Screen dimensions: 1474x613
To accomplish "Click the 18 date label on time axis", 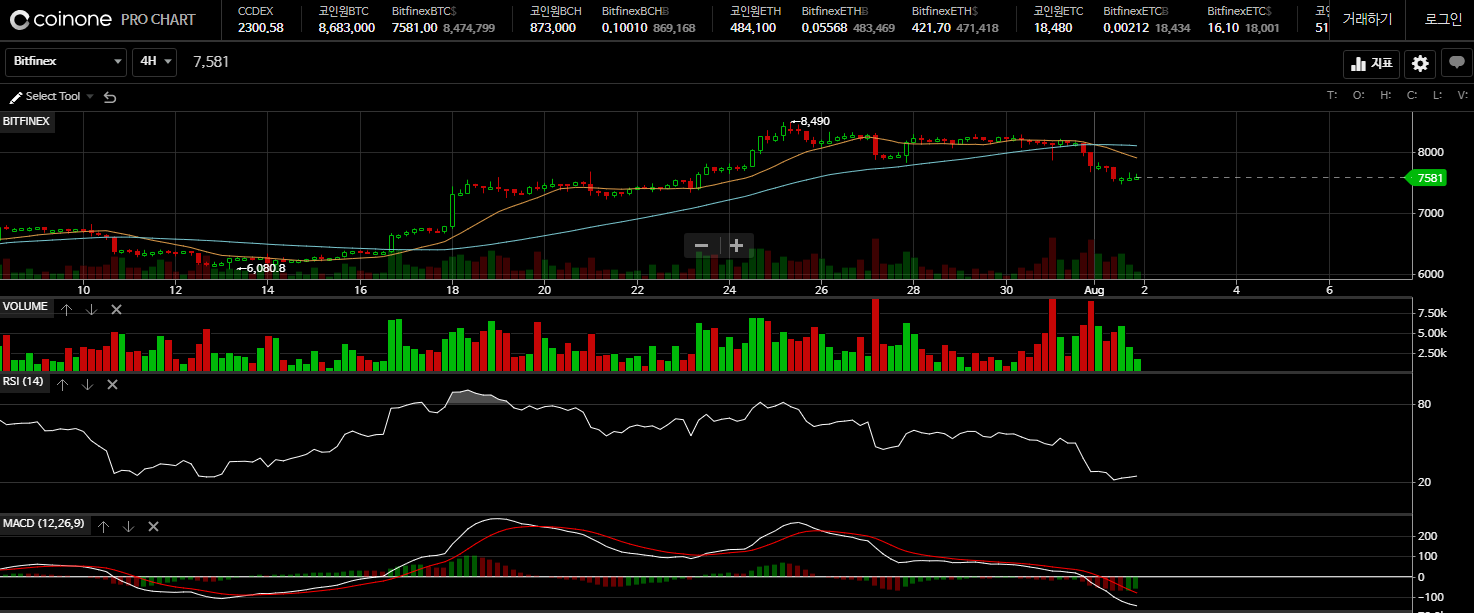I will tap(452, 290).
